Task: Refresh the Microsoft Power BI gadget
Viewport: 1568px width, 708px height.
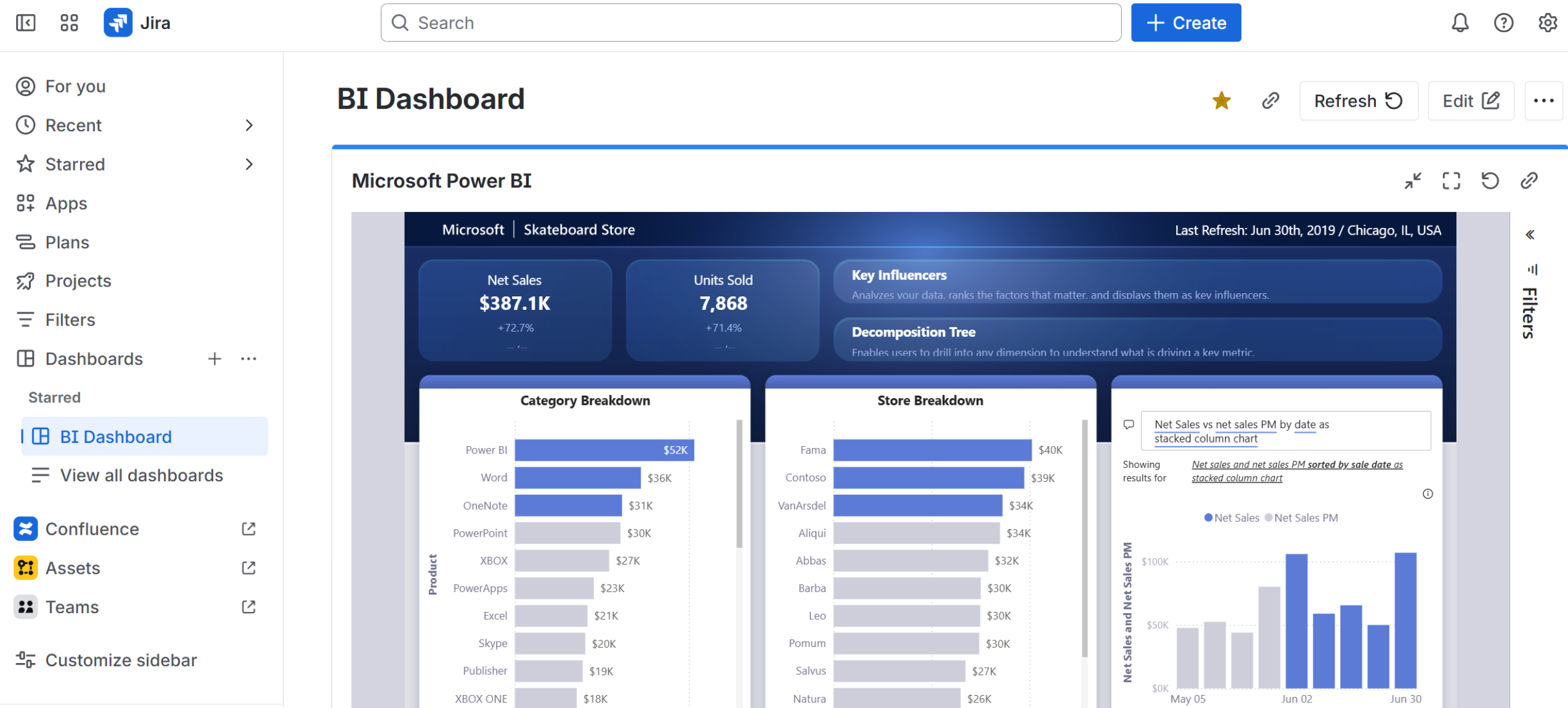Action: tap(1490, 181)
